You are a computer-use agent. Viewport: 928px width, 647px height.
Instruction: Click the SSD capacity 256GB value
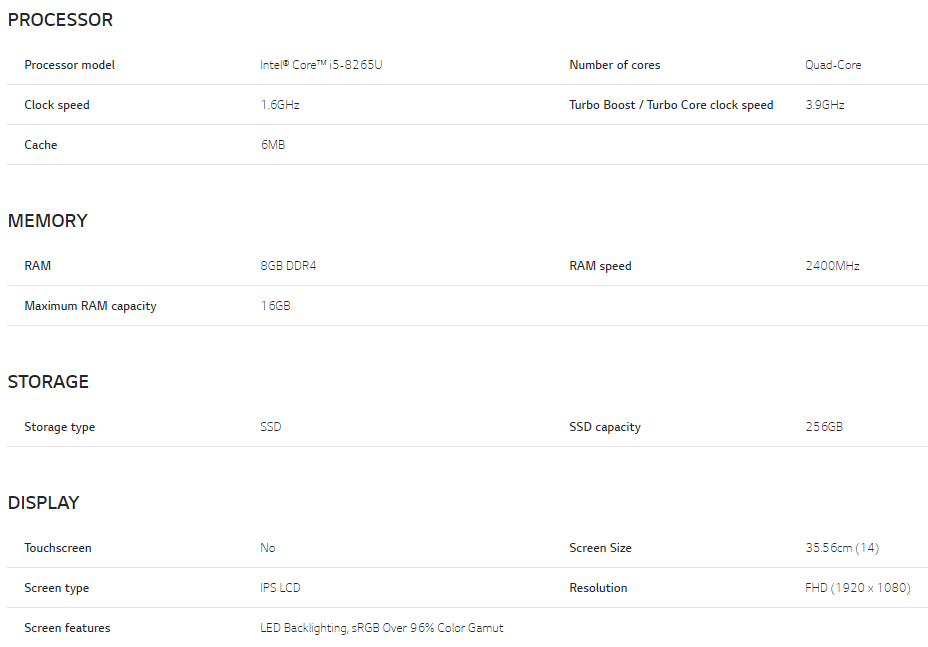click(824, 427)
